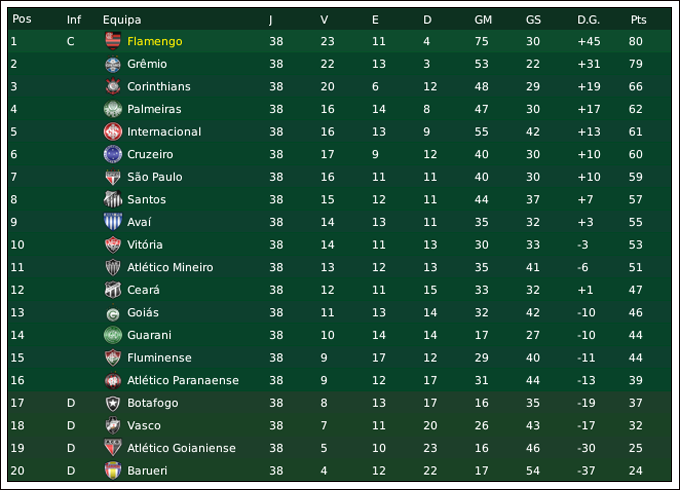Open Atlético Mineiro team page

coord(170,267)
